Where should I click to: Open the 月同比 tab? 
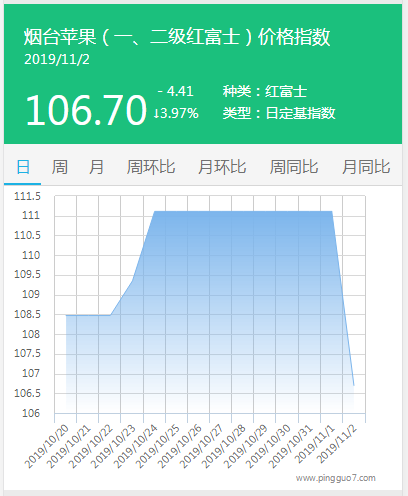[x=366, y=167]
